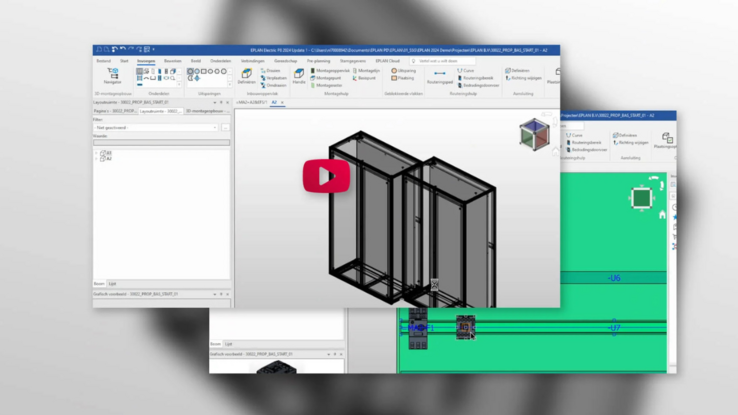Expand the Onderdelen gallery dropdown arrow
Screen dimensions: 738x415
(179, 85)
